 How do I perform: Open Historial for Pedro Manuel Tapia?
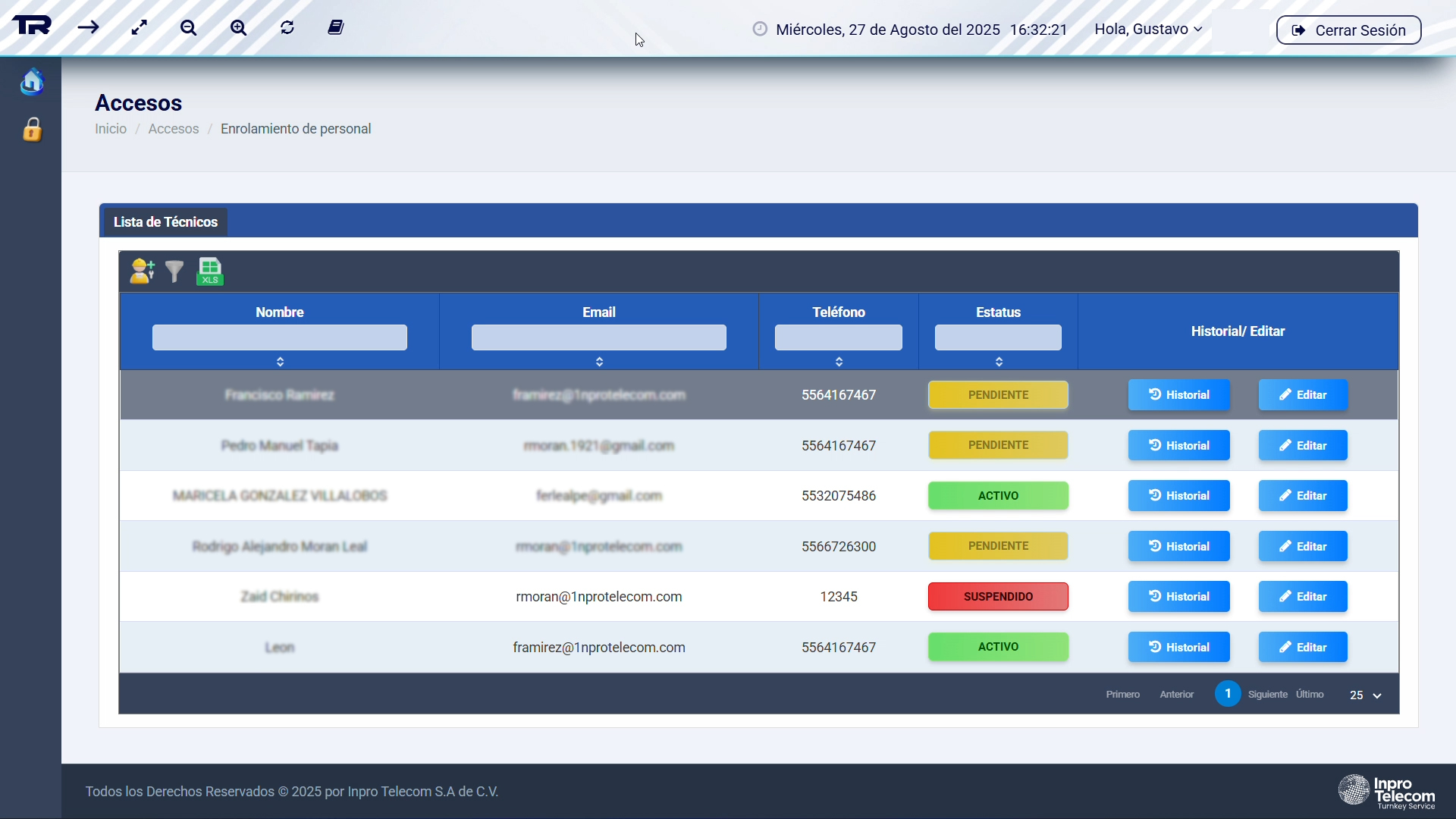pos(1178,446)
